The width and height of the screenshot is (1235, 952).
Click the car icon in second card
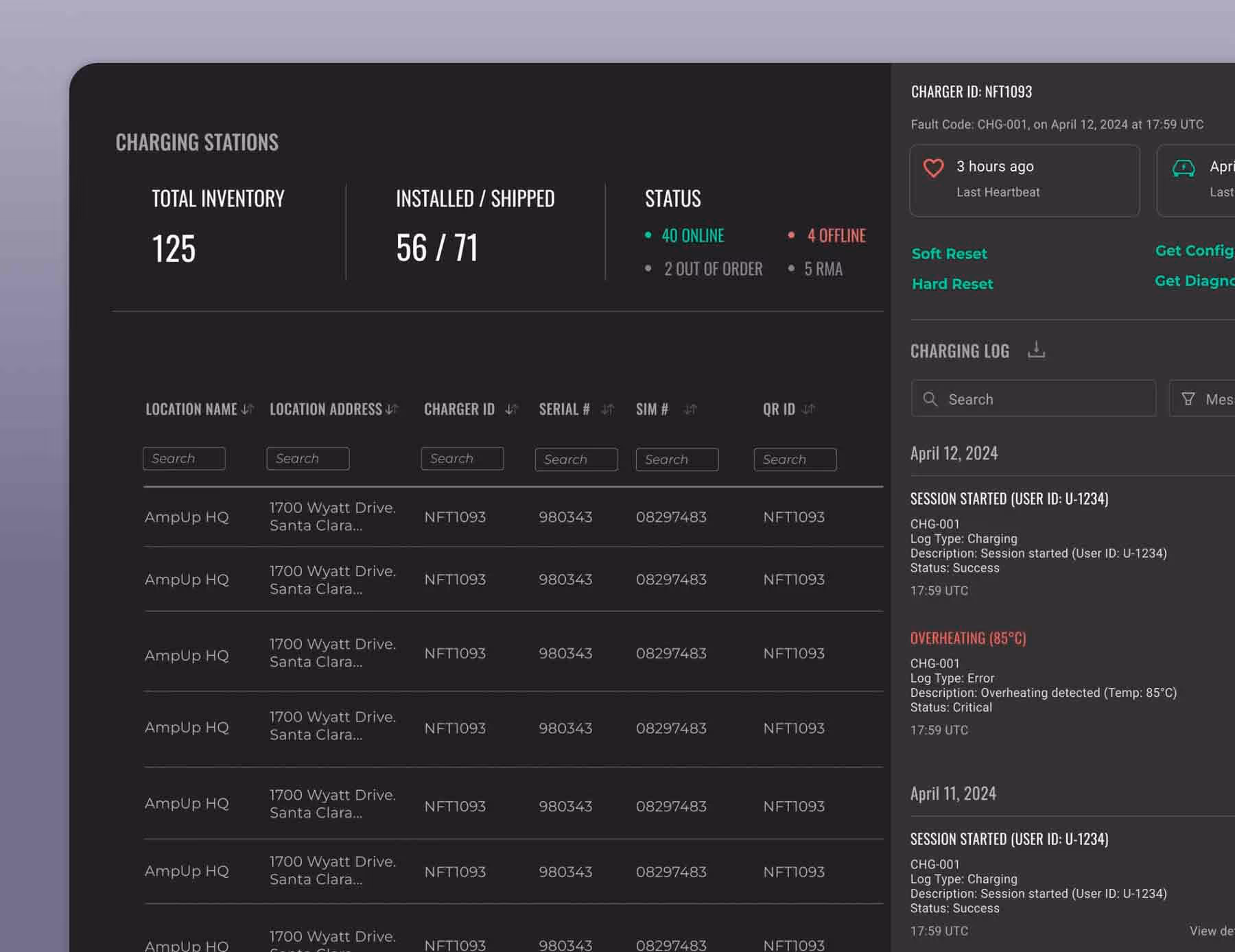pyautogui.click(x=1184, y=168)
